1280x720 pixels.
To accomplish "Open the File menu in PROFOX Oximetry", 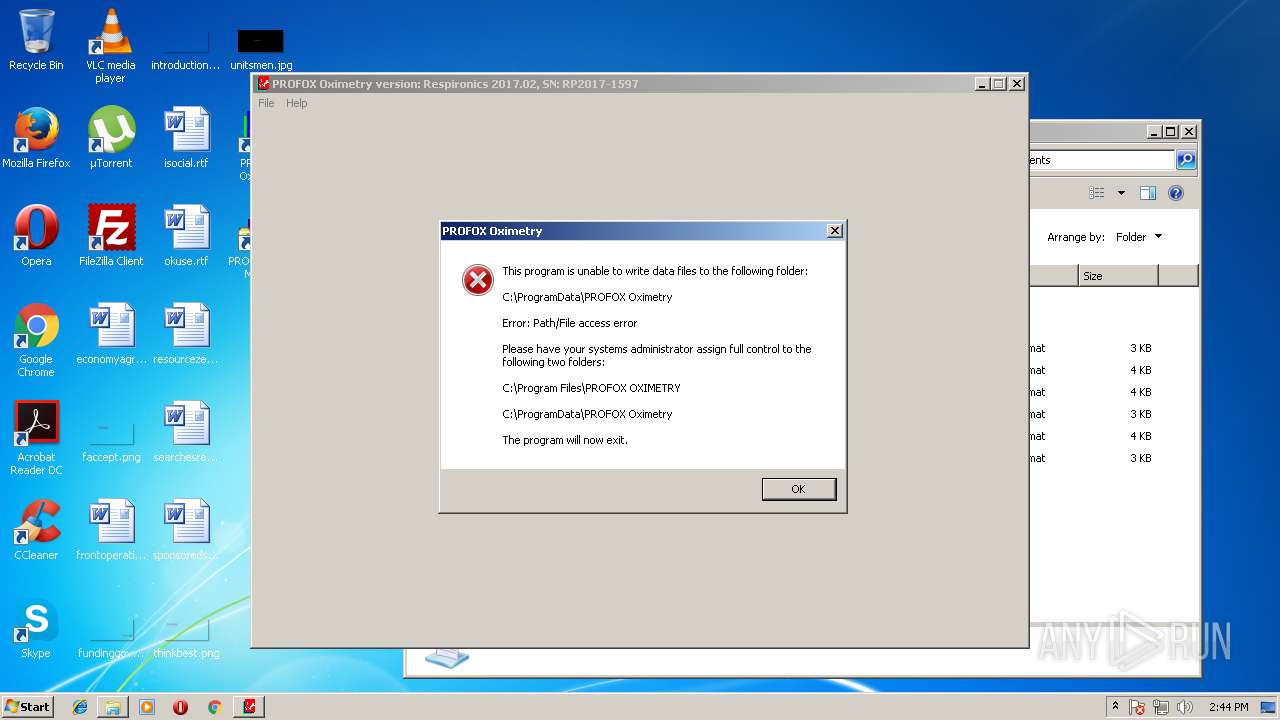I will coord(266,103).
